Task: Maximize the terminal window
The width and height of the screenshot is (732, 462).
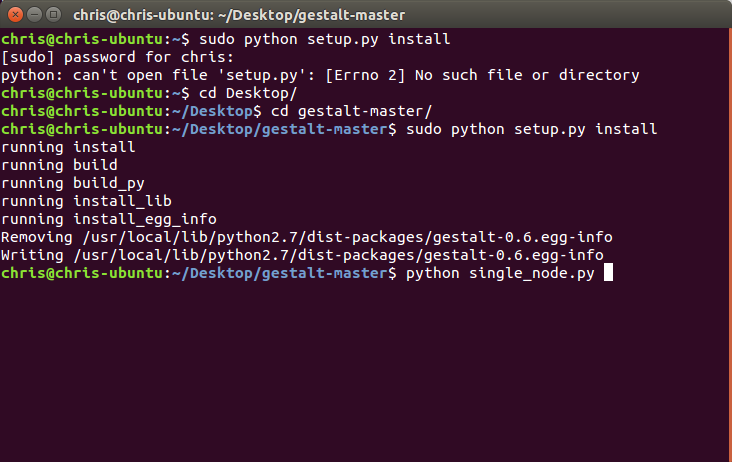Action: [x=54, y=15]
